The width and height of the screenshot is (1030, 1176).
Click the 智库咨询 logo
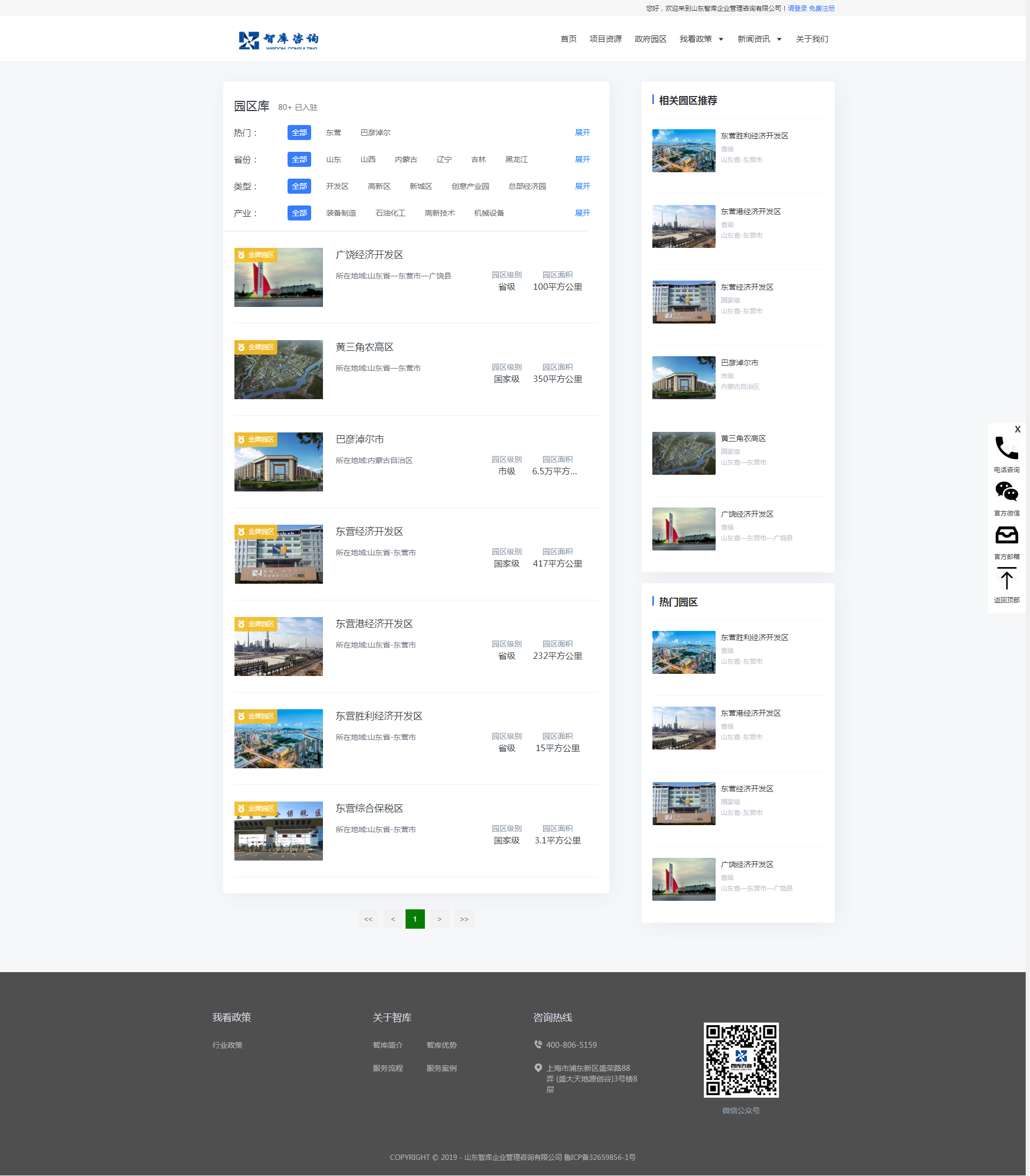279,40
